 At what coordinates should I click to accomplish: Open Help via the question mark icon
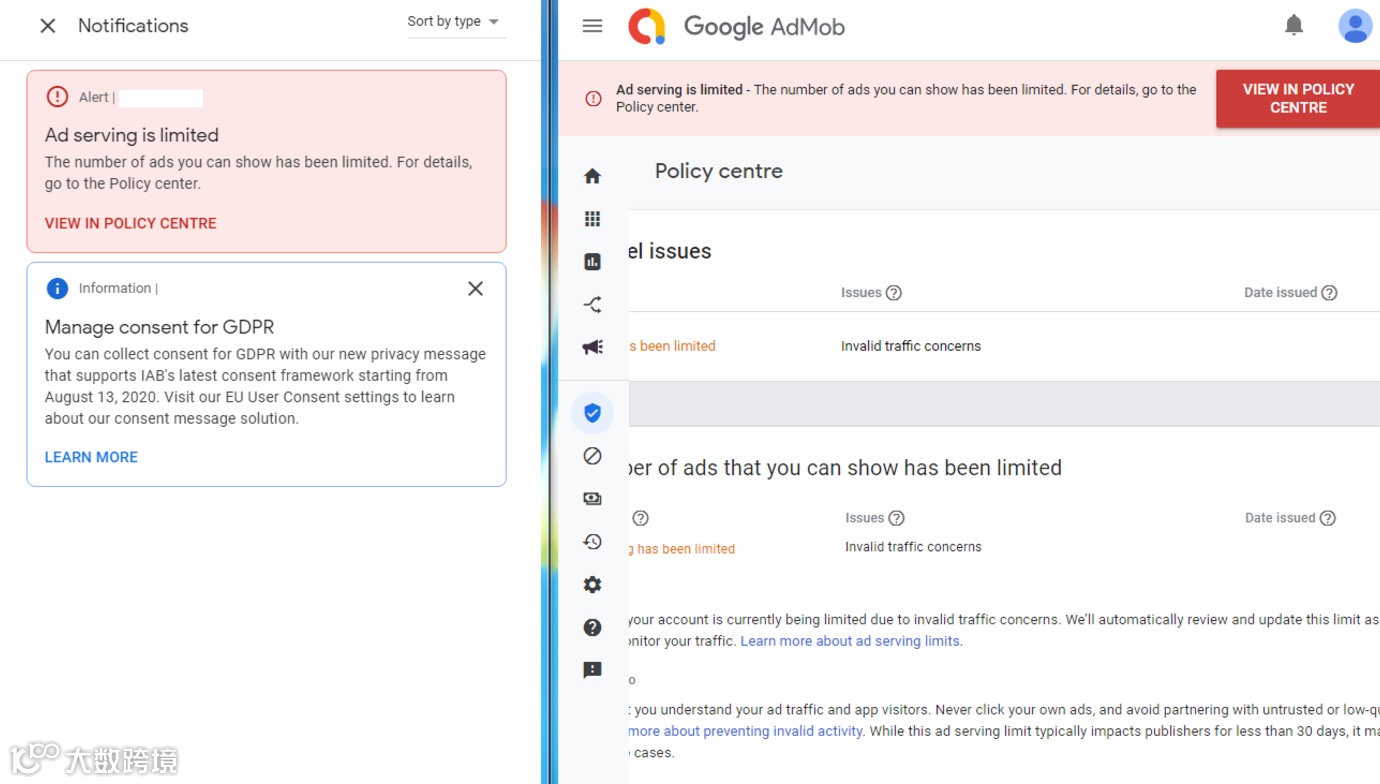pos(592,627)
